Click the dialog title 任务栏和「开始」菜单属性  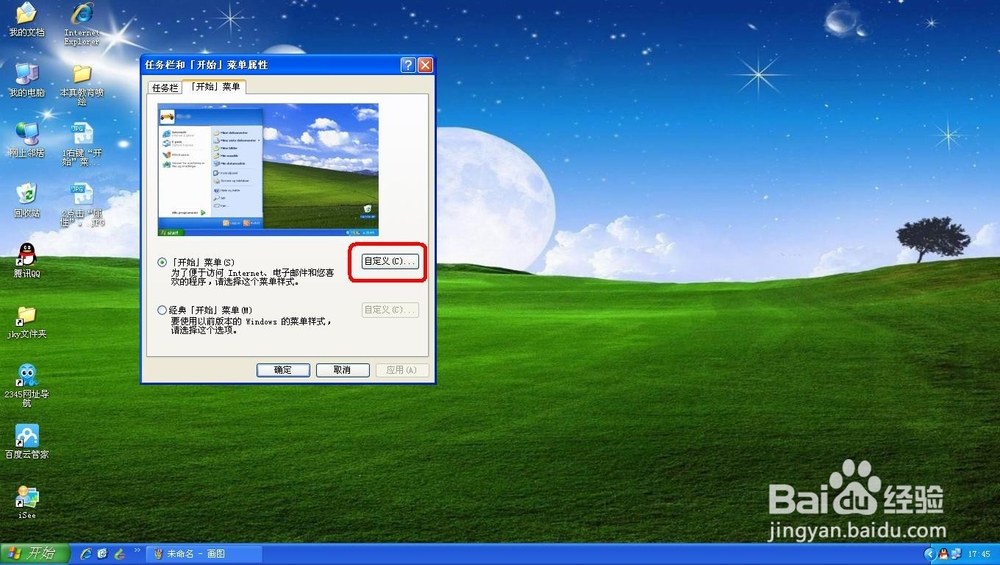pyautogui.click(x=206, y=65)
